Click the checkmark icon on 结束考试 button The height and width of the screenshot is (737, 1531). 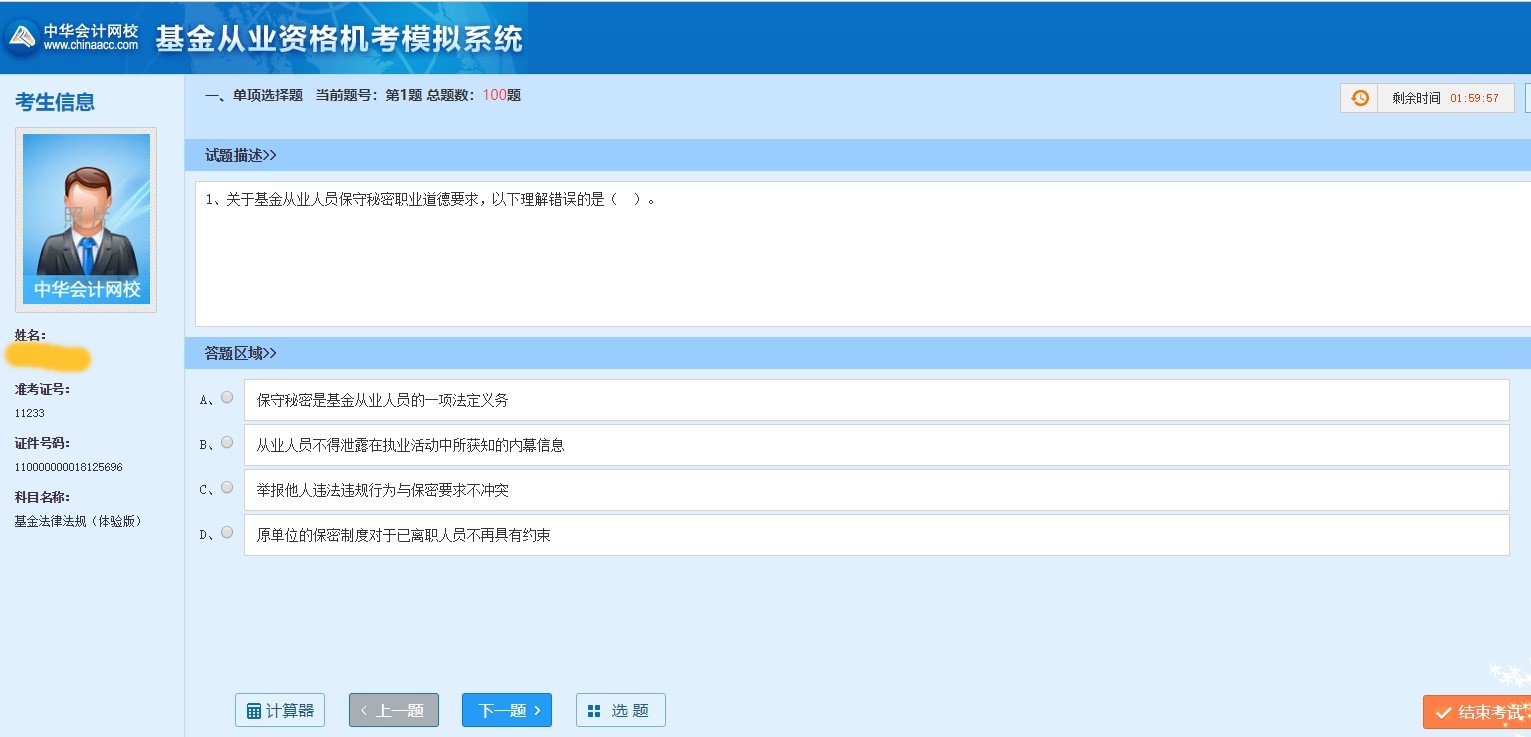tap(1442, 712)
